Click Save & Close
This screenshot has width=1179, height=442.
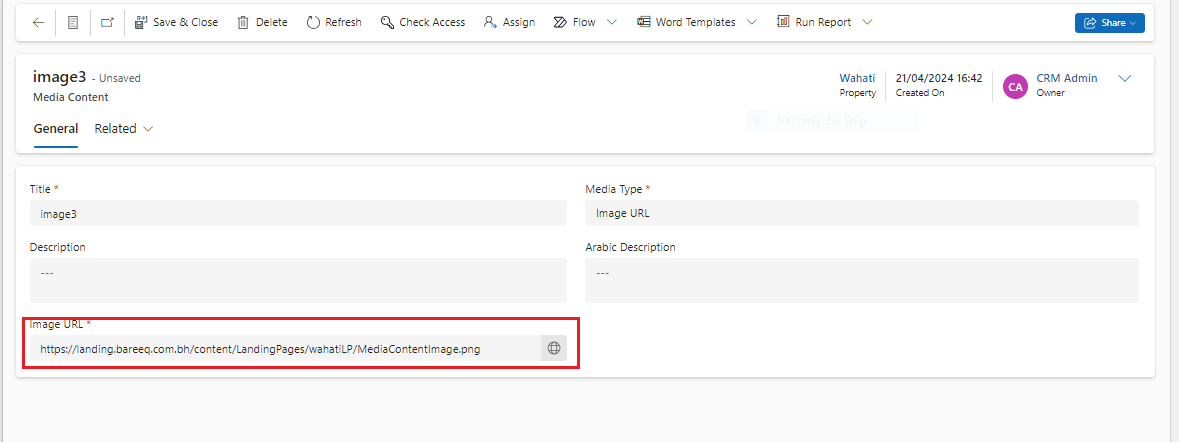click(176, 22)
